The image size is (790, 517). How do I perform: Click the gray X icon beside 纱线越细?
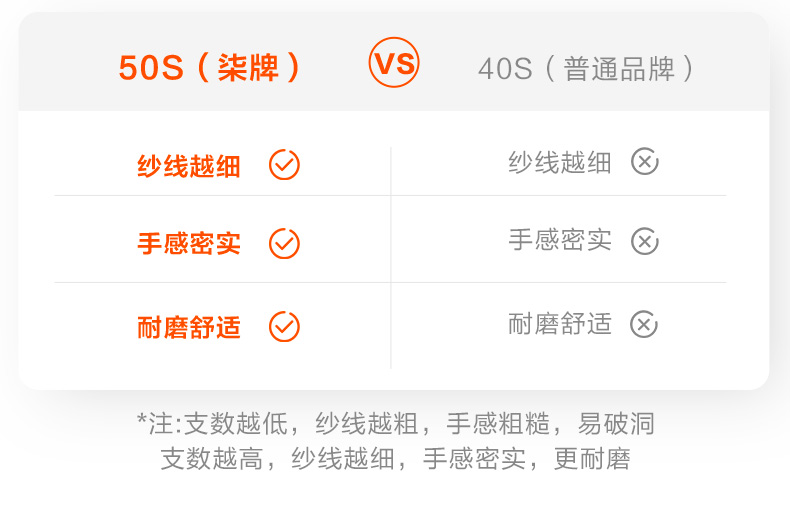(644, 162)
